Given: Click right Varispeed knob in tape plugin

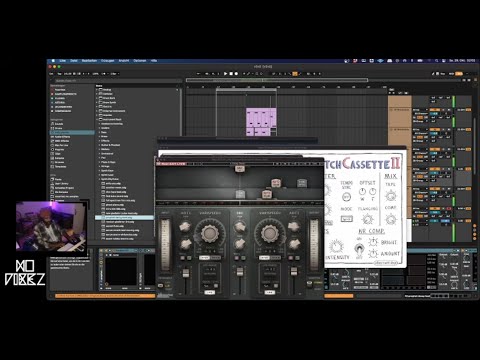Looking at the screenshot, I should (269, 233).
